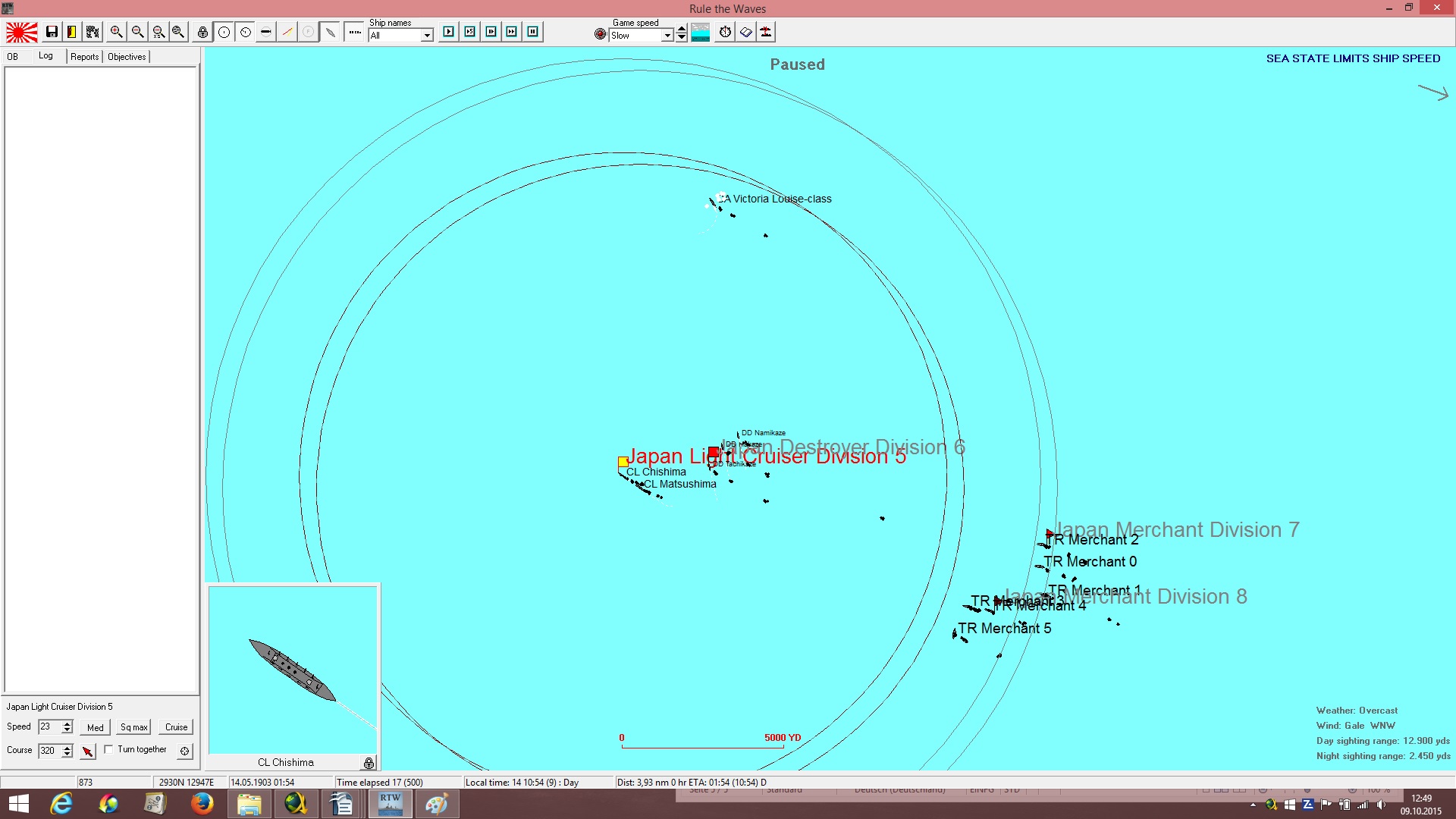This screenshot has width=1456, height=819.
Task: Click the fast forward play button
Action: point(512,32)
